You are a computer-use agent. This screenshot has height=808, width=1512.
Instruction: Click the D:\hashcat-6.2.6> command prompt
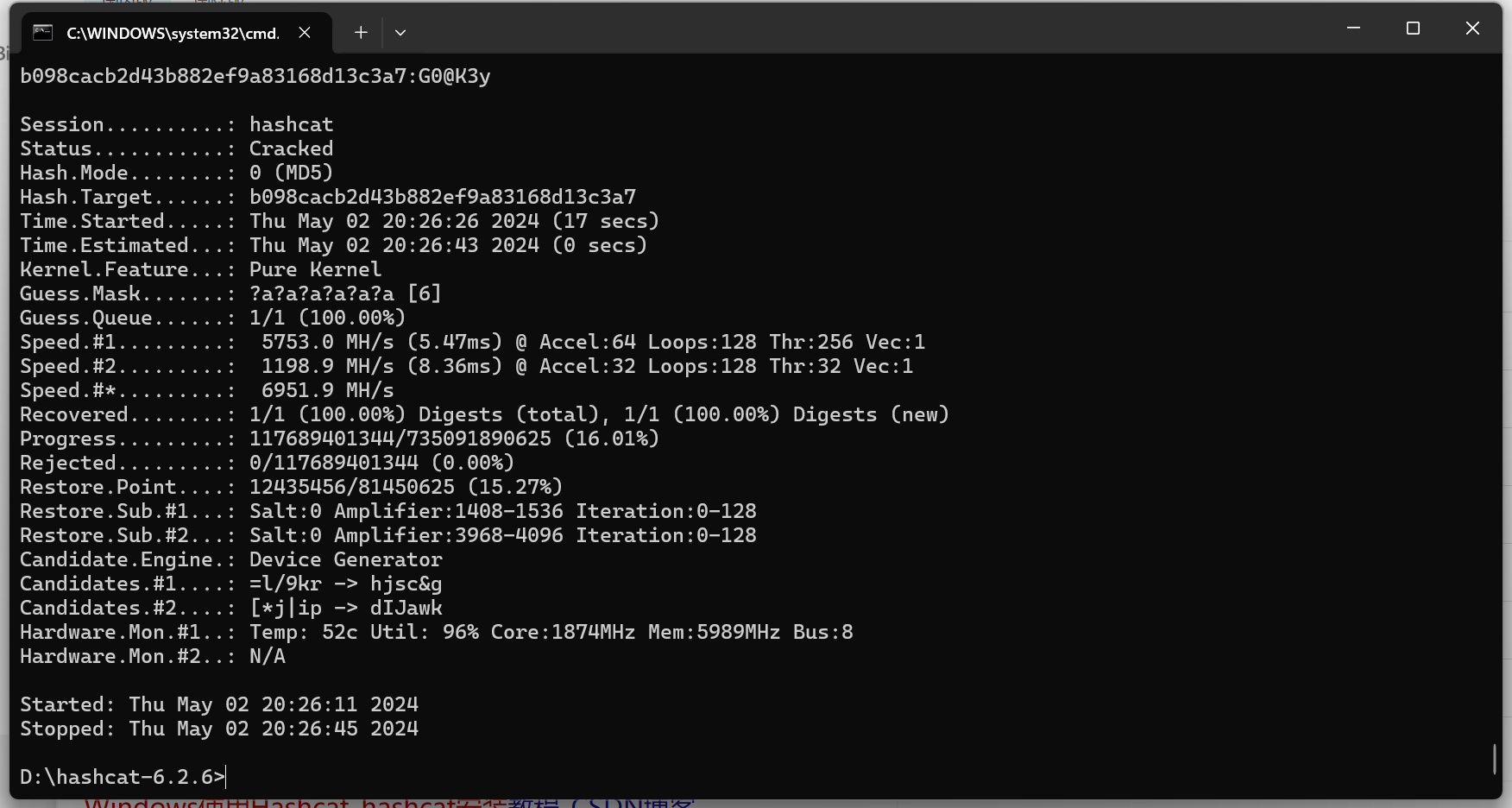(123, 777)
